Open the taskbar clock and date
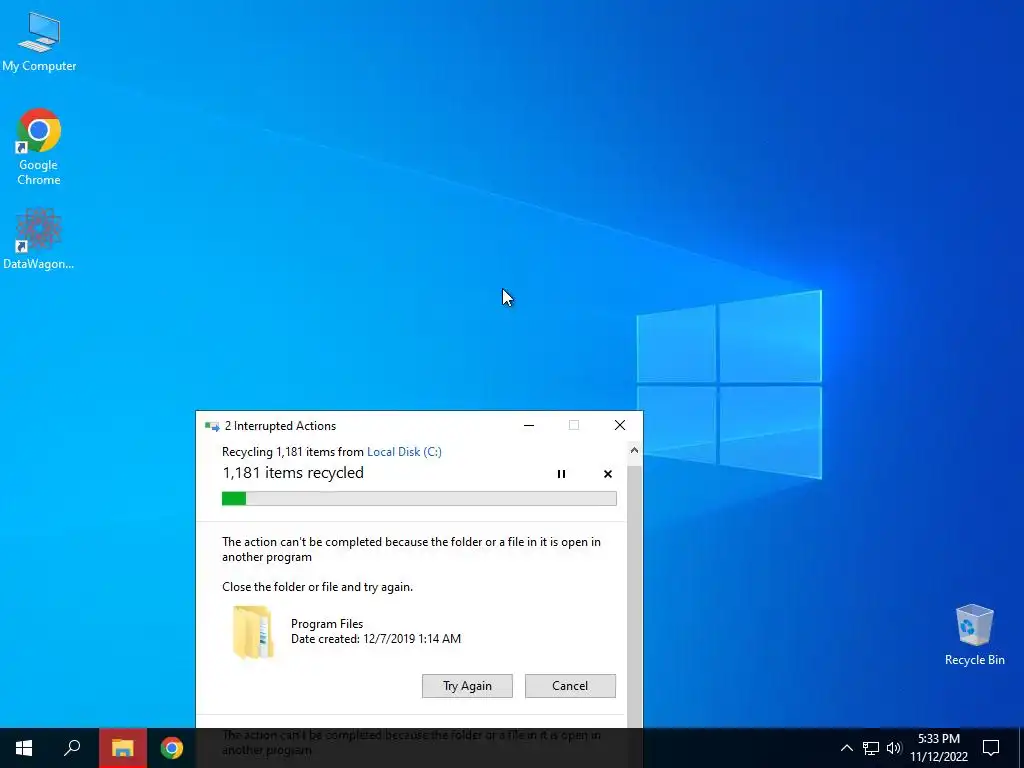Image resolution: width=1024 pixels, height=768 pixels. [939, 748]
